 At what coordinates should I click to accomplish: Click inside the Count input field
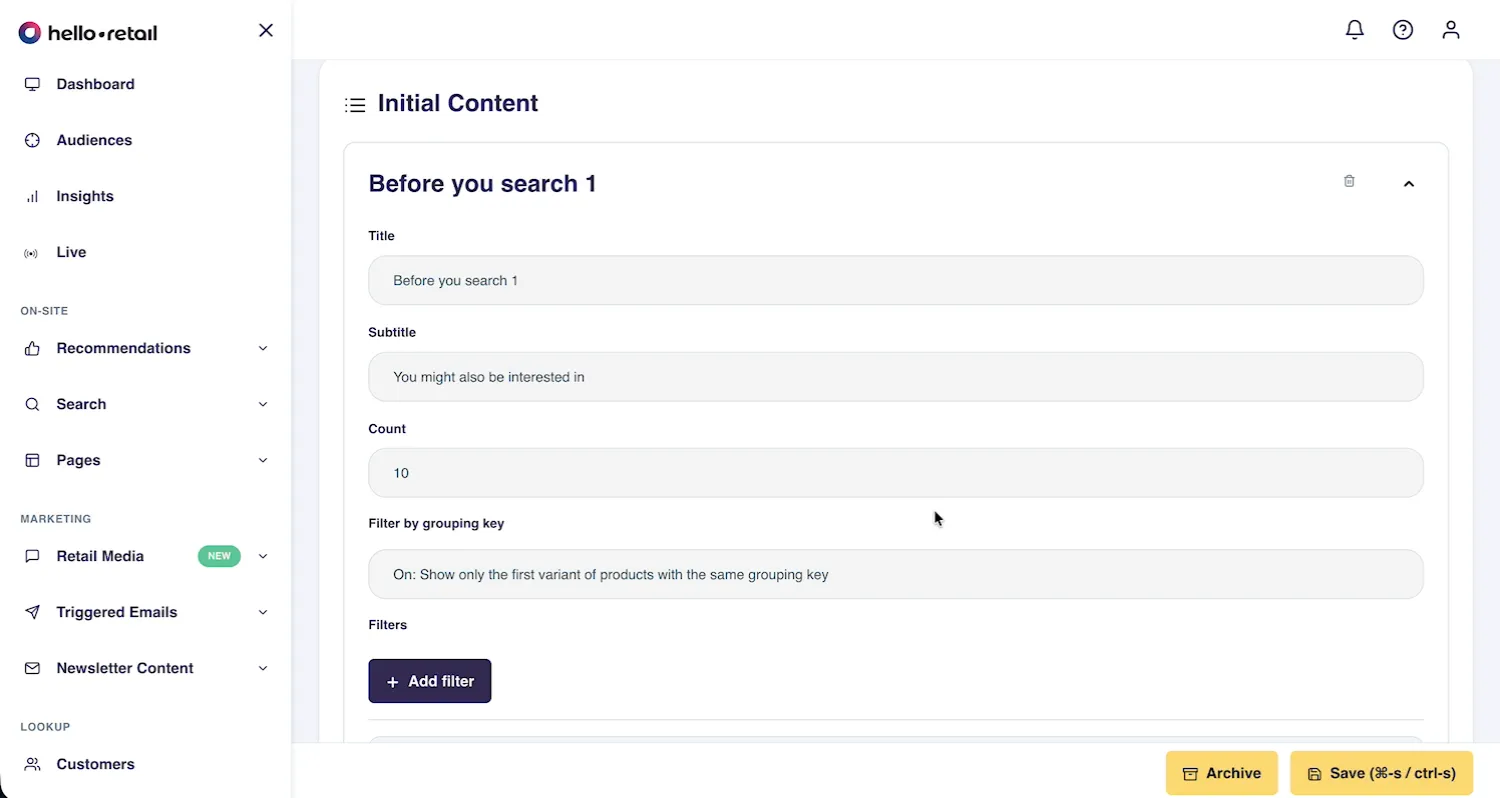click(895, 472)
